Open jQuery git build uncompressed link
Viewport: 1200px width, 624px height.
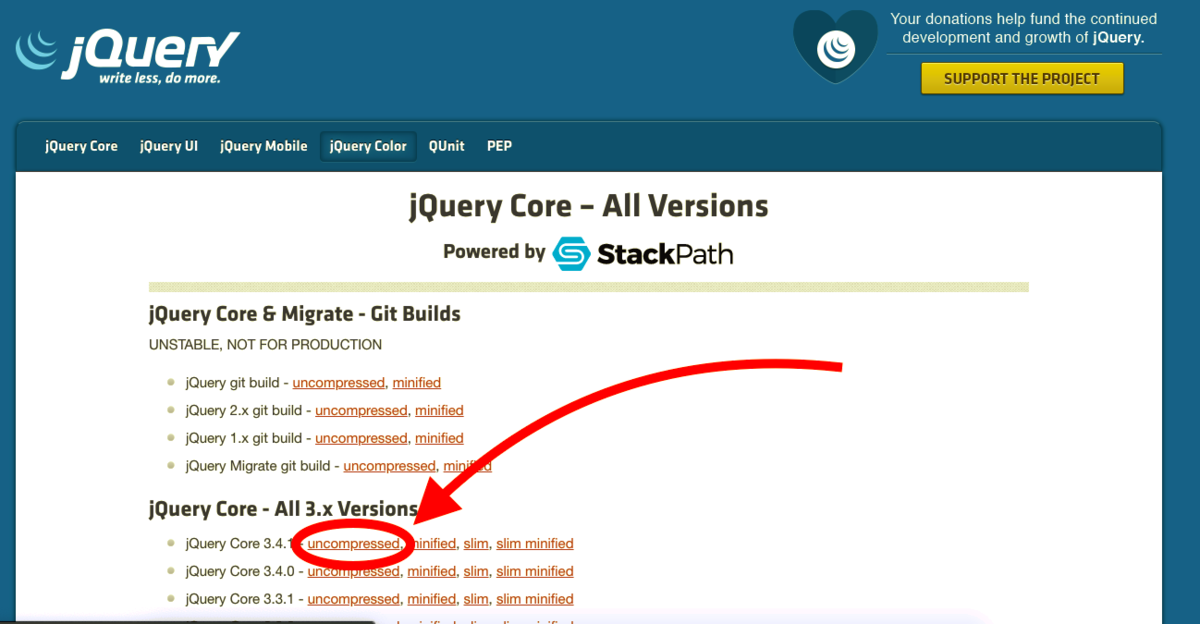point(339,383)
